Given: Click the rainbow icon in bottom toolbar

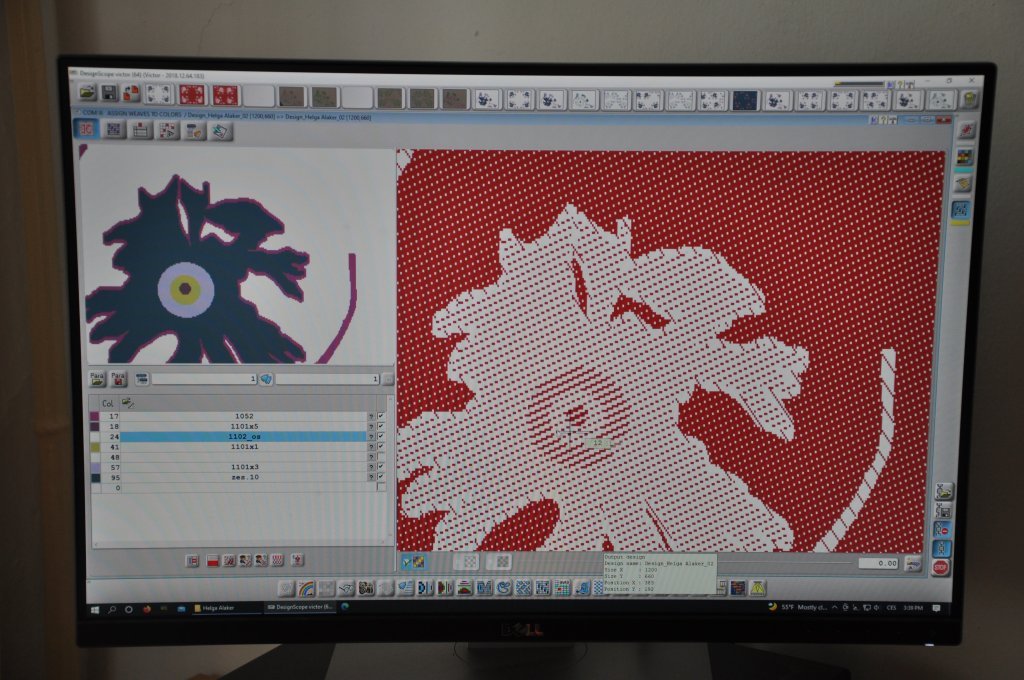Looking at the screenshot, I should pyautogui.click(x=304, y=587).
